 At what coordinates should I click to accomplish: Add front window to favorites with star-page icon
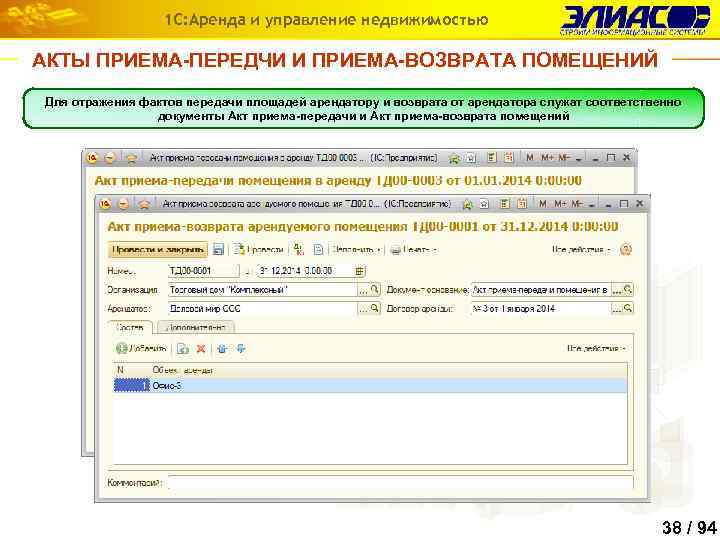coord(484,204)
